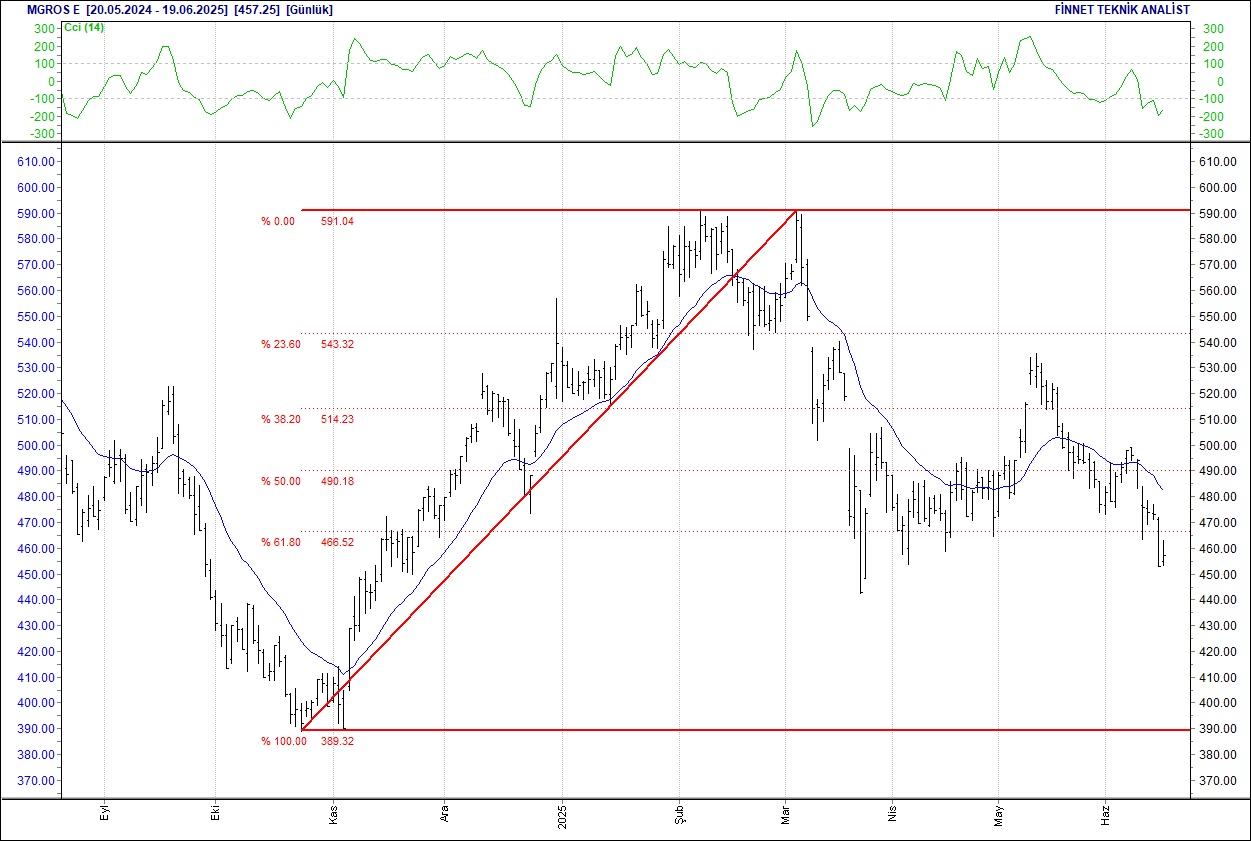The width and height of the screenshot is (1251, 841).
Task: Select the % 23.60 Fibonacci level 543.32
Action: pos(337,344)
